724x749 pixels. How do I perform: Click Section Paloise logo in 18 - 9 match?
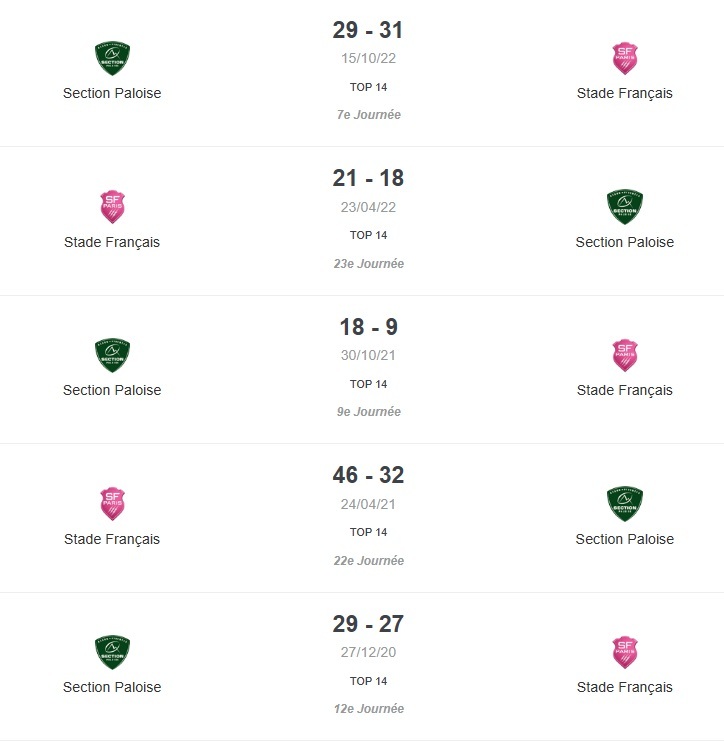pos(112,355)
